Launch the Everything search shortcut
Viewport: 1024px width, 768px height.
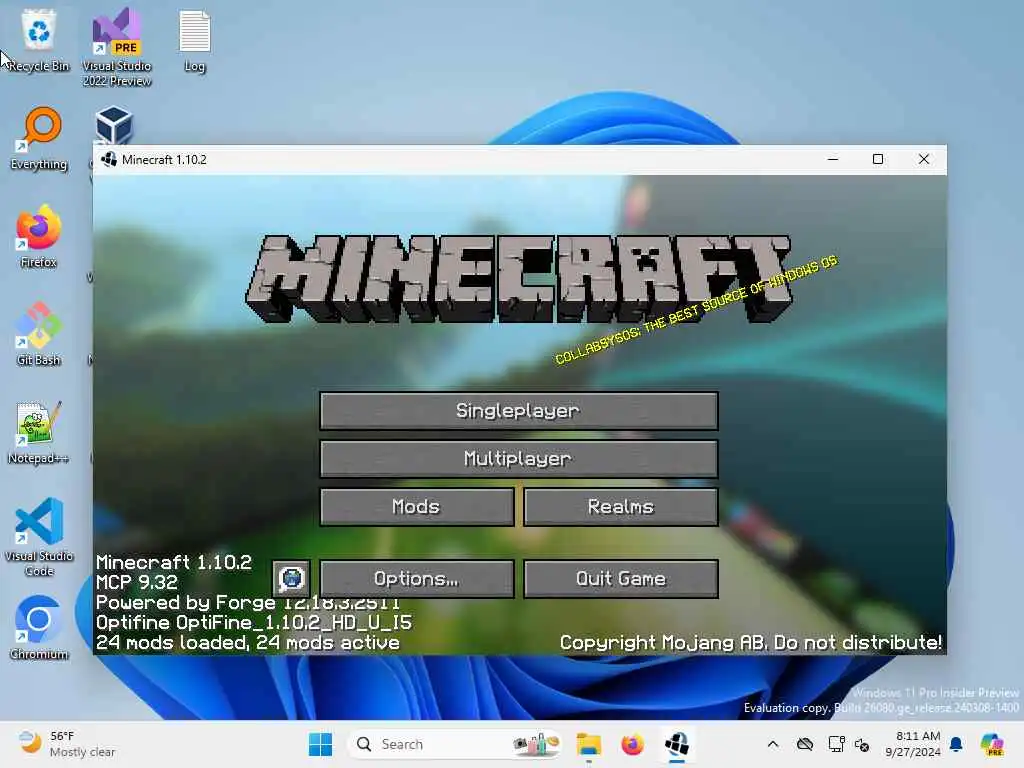[39, 138]
